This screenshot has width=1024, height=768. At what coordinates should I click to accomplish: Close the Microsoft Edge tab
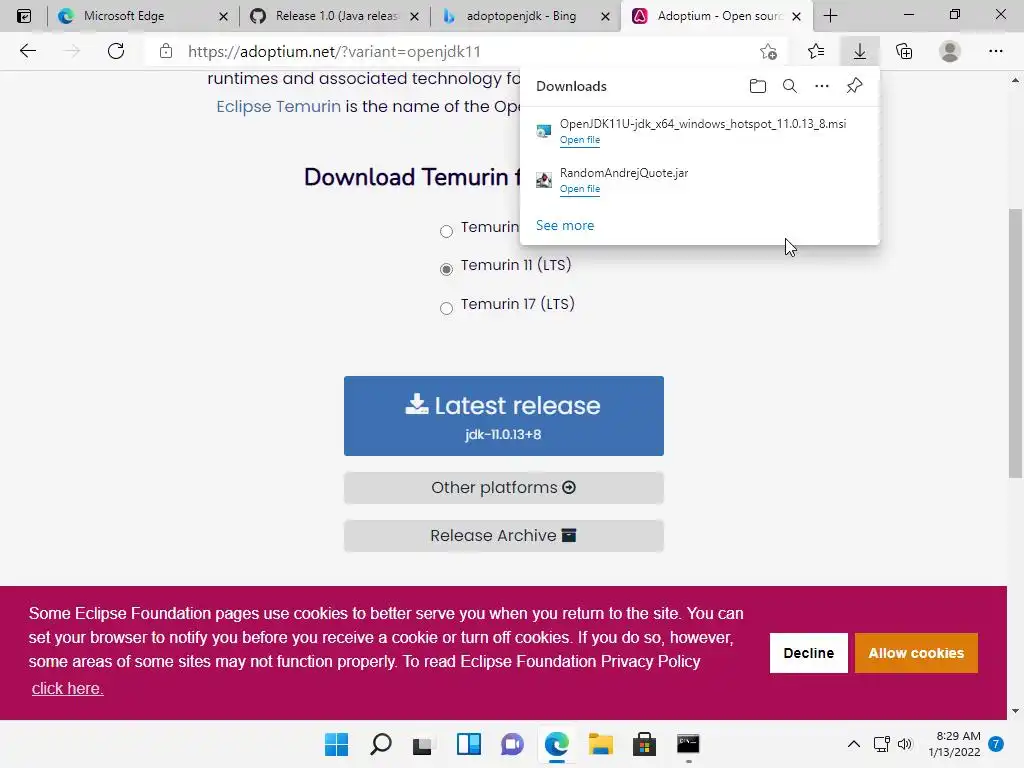pos(223,16)
